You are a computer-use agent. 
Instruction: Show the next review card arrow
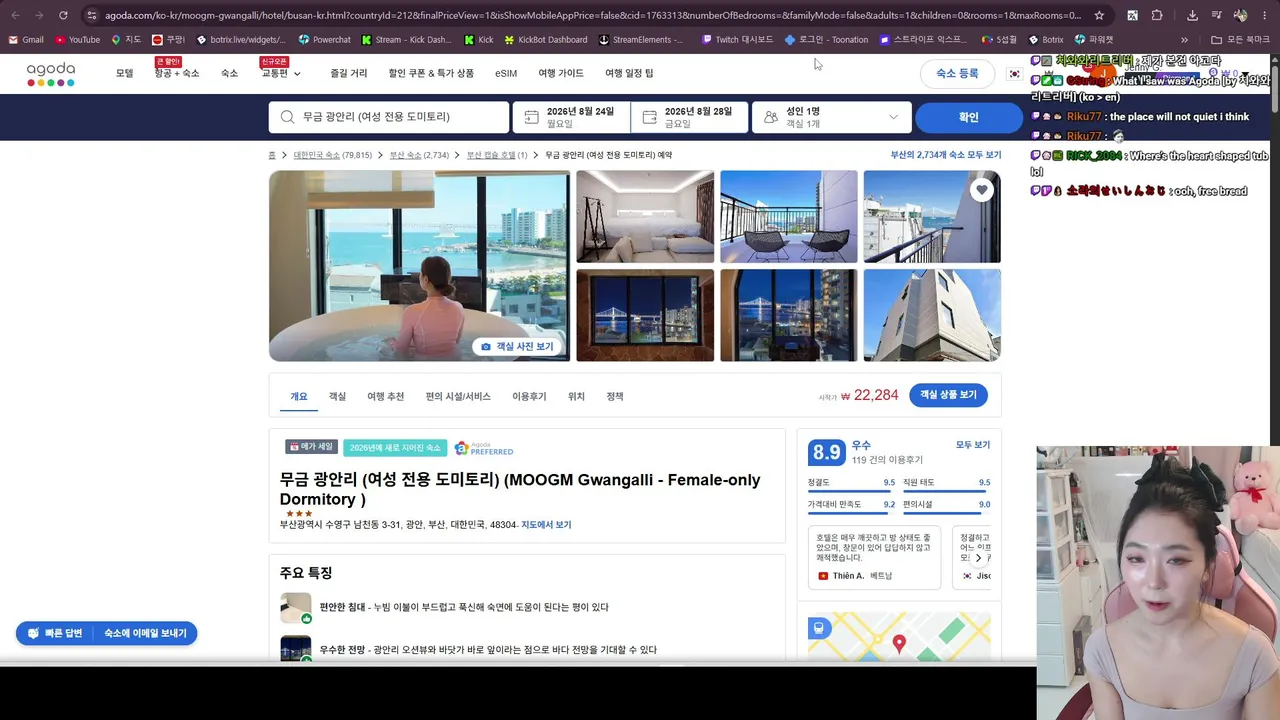pyautogui.click(x=978, y=558)
